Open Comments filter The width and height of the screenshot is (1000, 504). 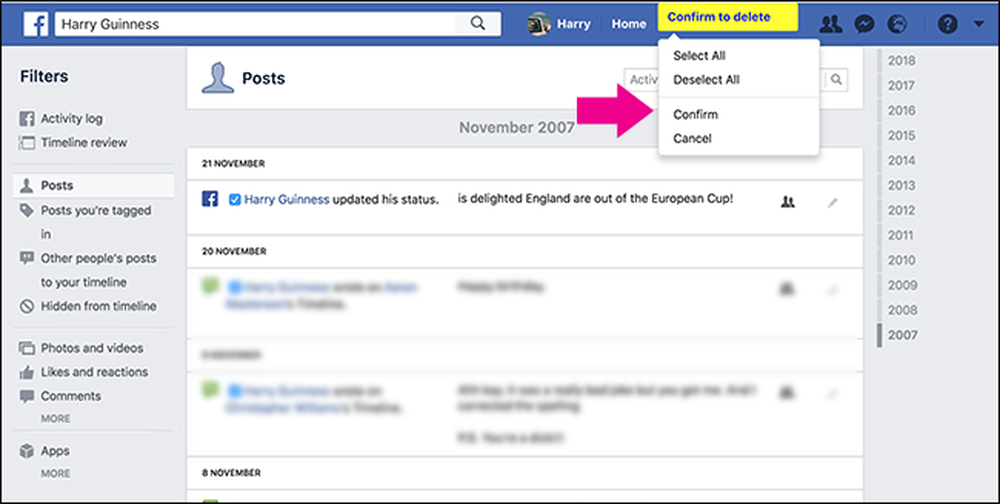[60, 396]
